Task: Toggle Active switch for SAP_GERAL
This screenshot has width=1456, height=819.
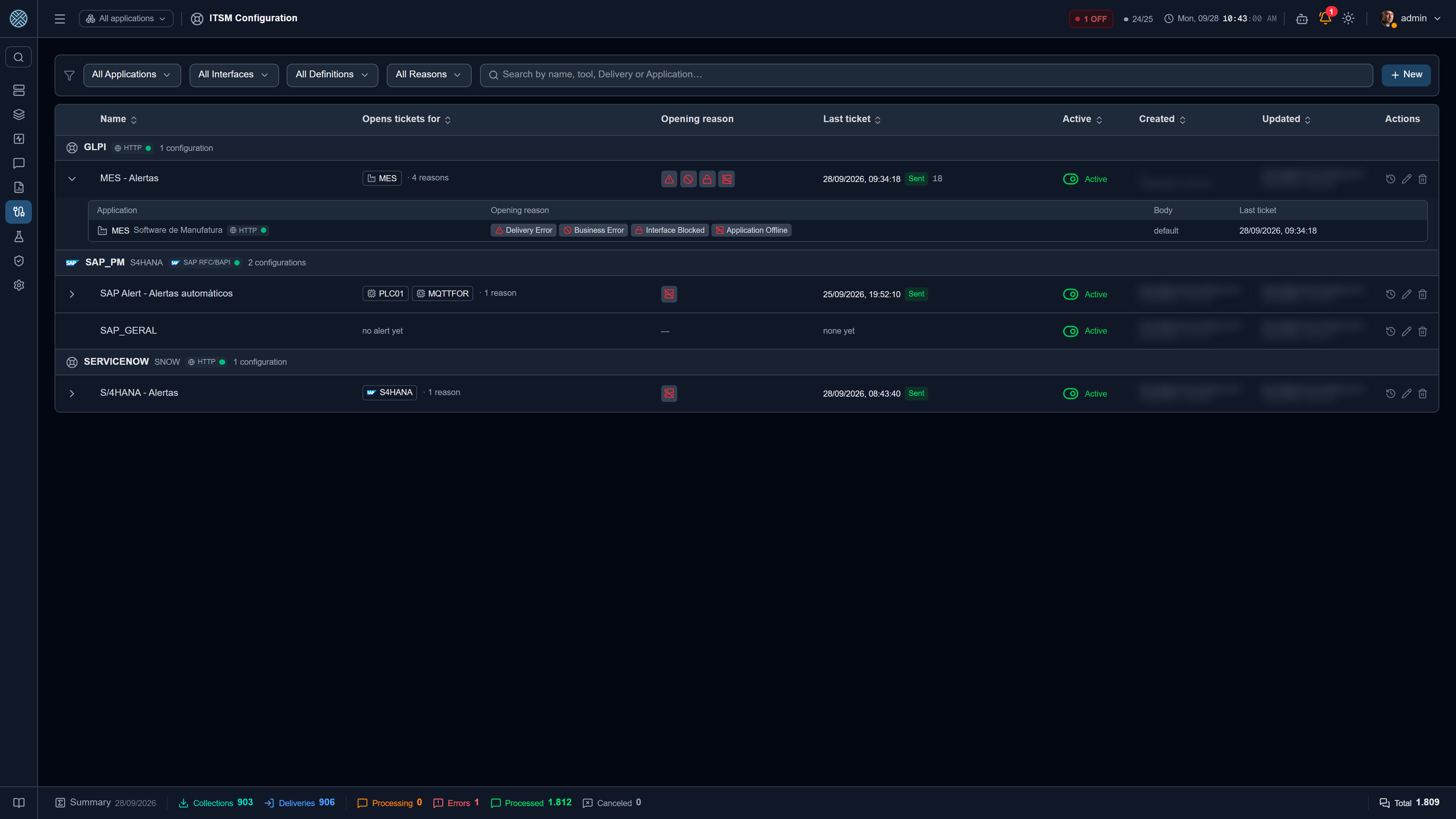Action: 1070,331
